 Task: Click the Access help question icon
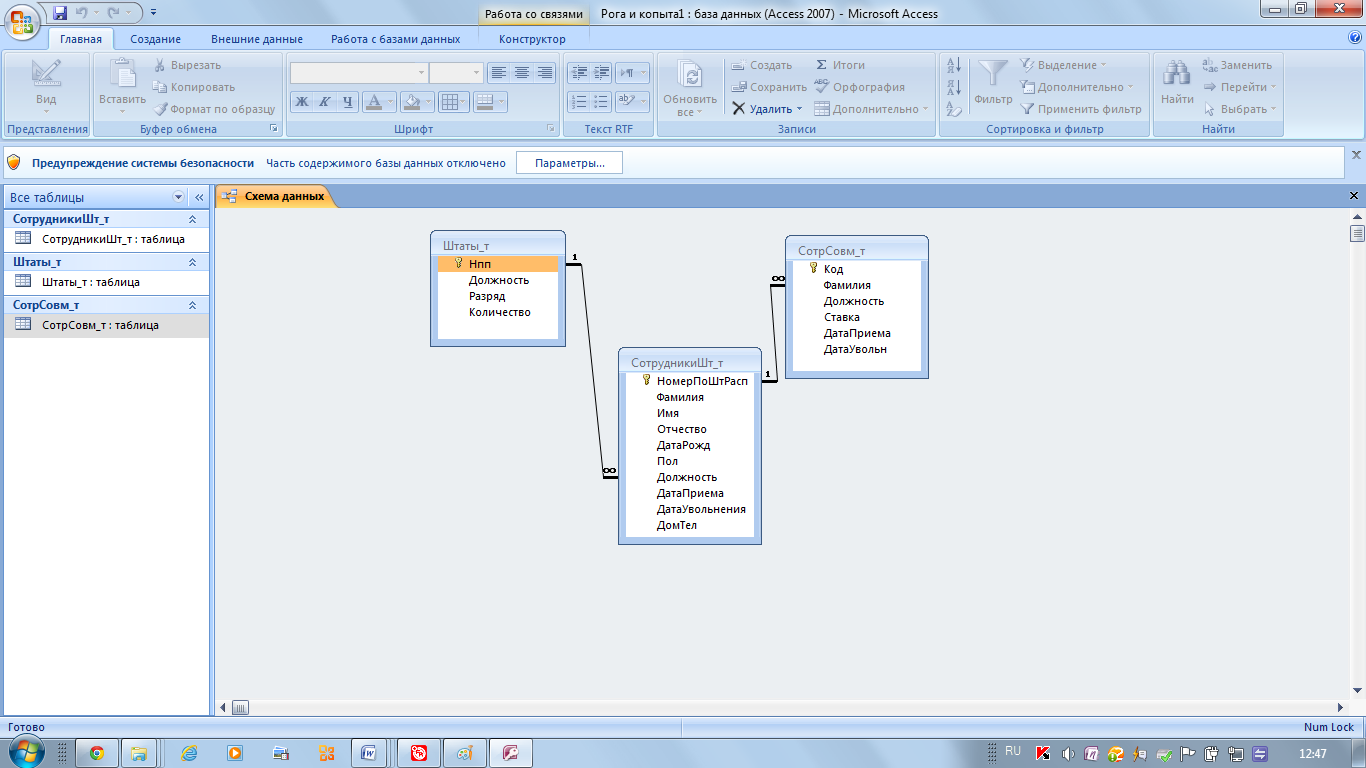(x=1355, y=37)
